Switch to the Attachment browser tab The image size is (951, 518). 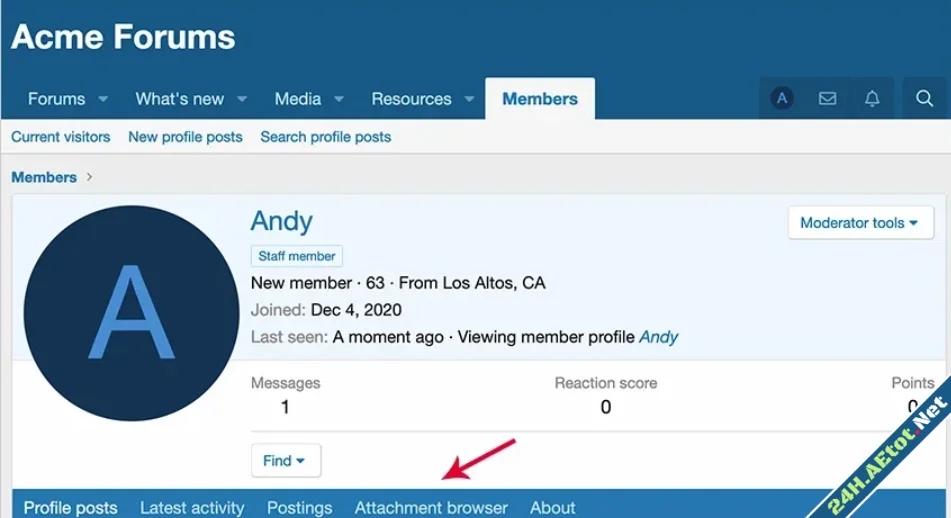click(431, 507)
